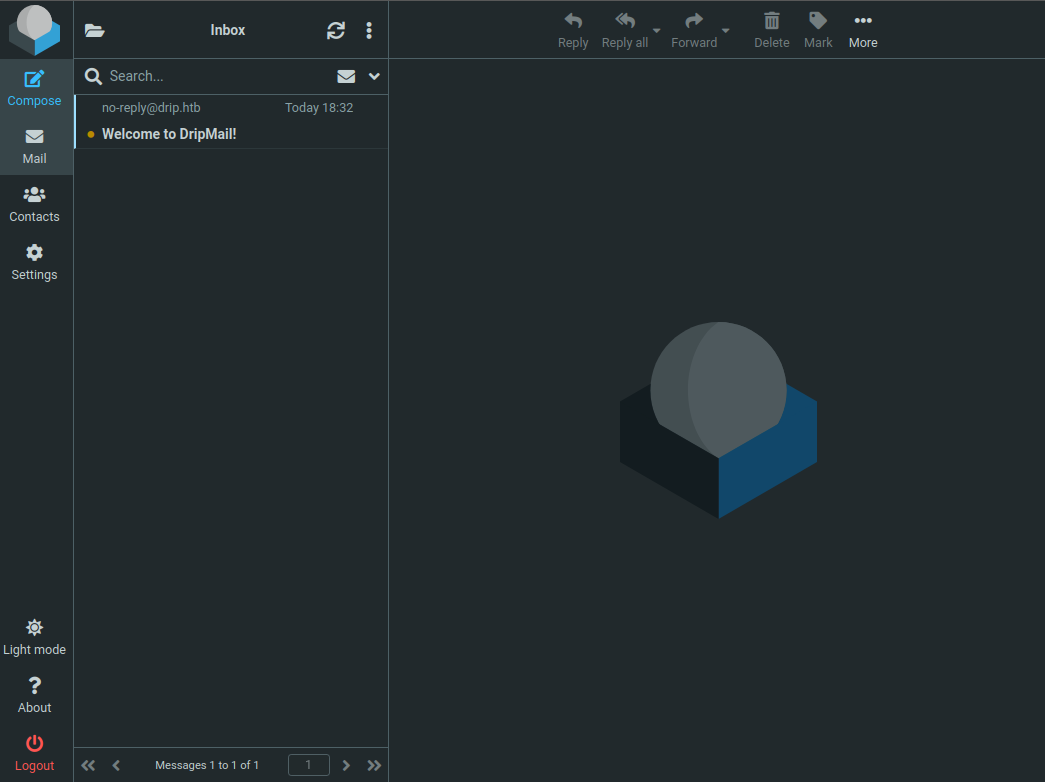Viewport: 1045px width, 782px height.
Task: Open the More actions menu
Action: pos(863,30)
